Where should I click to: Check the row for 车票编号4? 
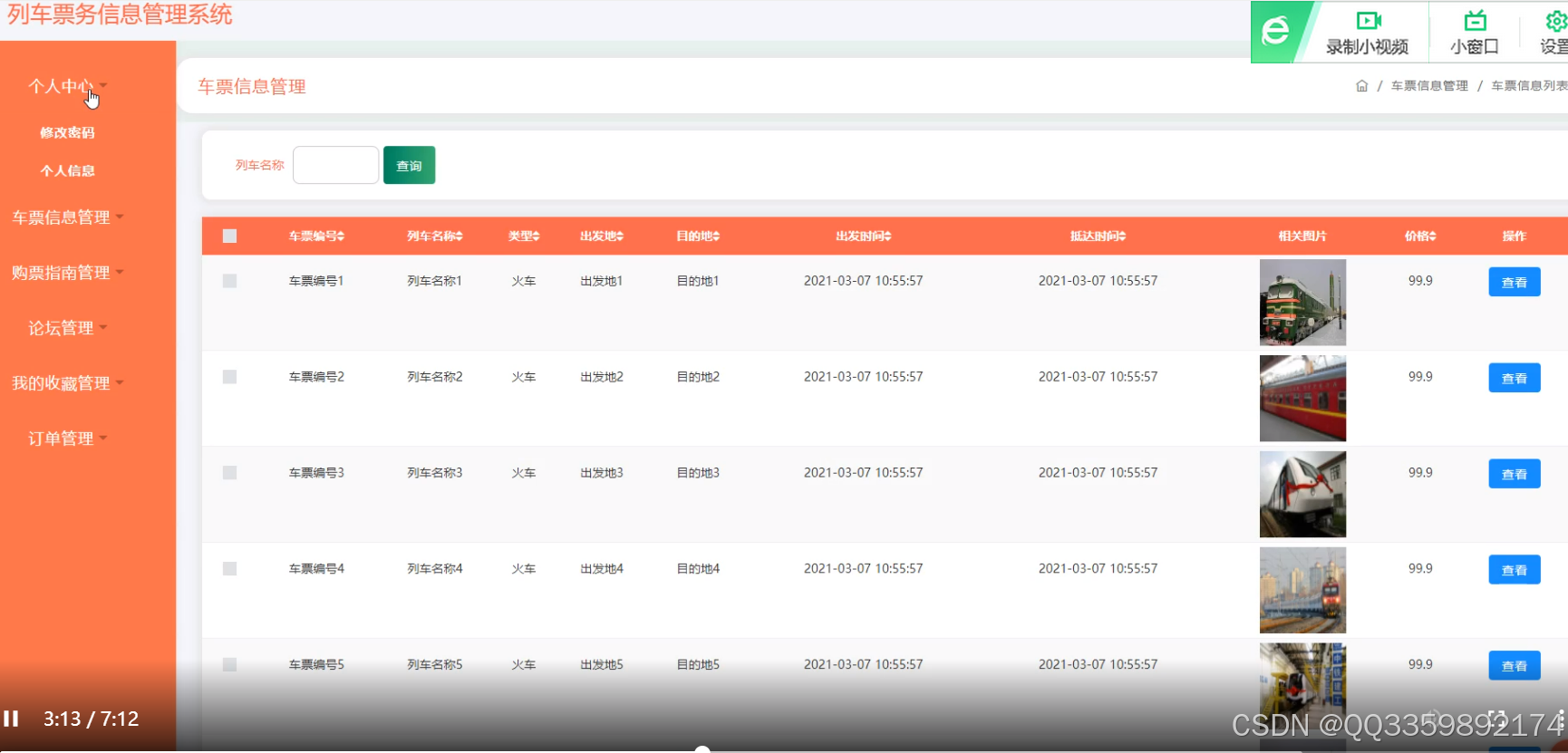229,569
